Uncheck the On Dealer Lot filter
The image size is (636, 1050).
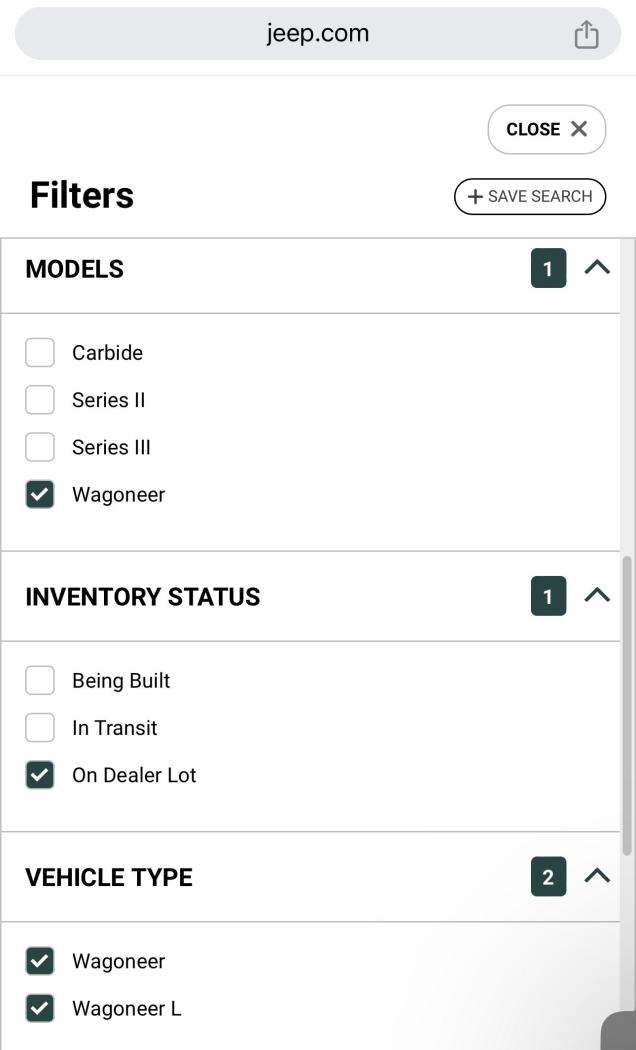coord(40,775)
